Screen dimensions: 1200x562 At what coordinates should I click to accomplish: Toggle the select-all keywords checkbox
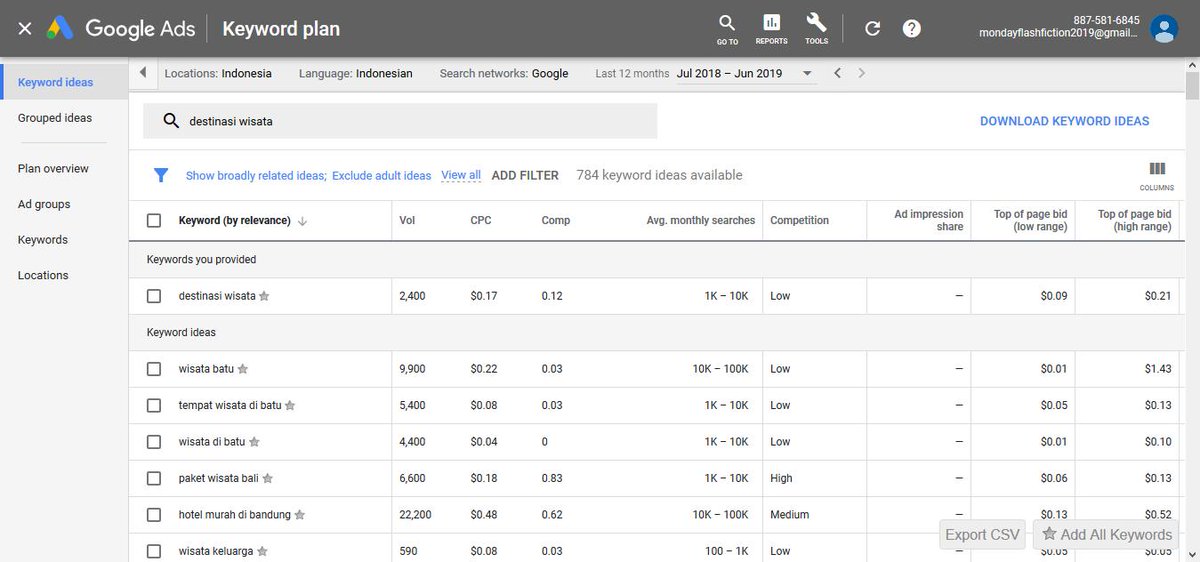coord(154,221)
